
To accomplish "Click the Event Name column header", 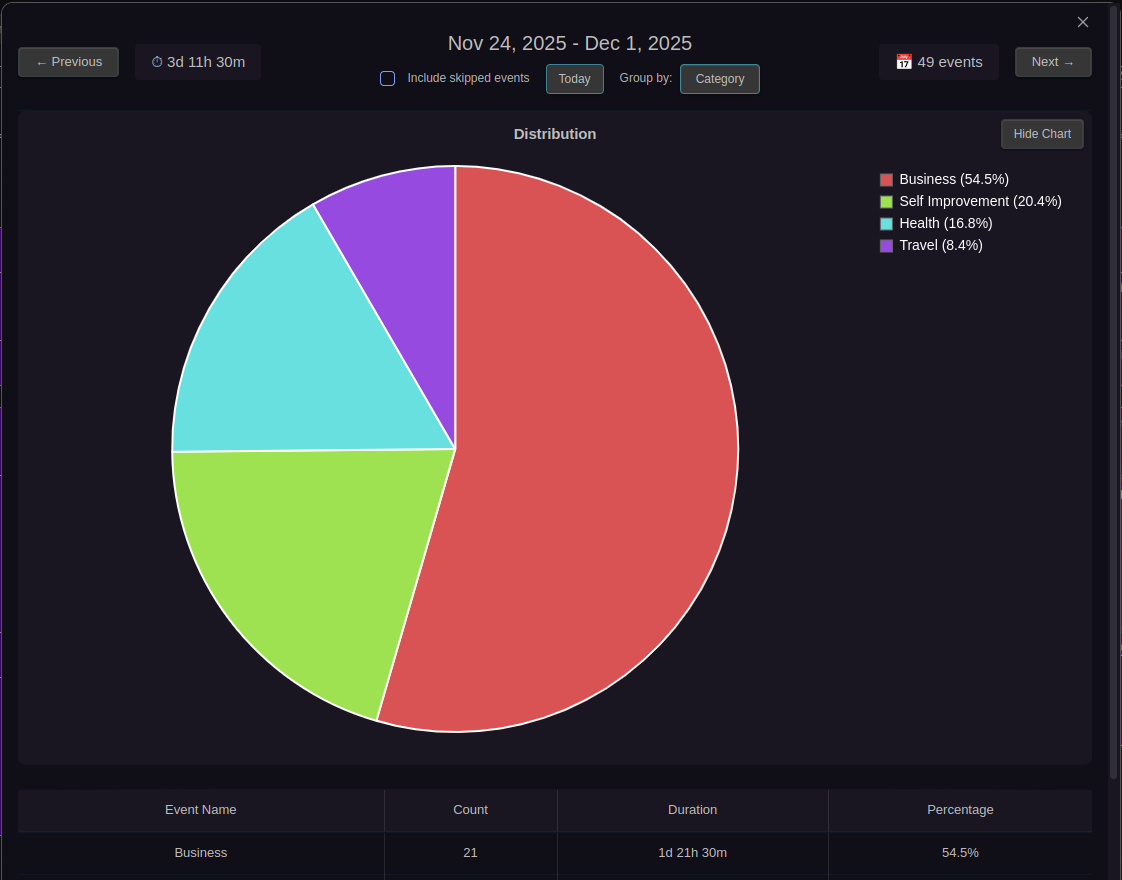I will 200,810.
